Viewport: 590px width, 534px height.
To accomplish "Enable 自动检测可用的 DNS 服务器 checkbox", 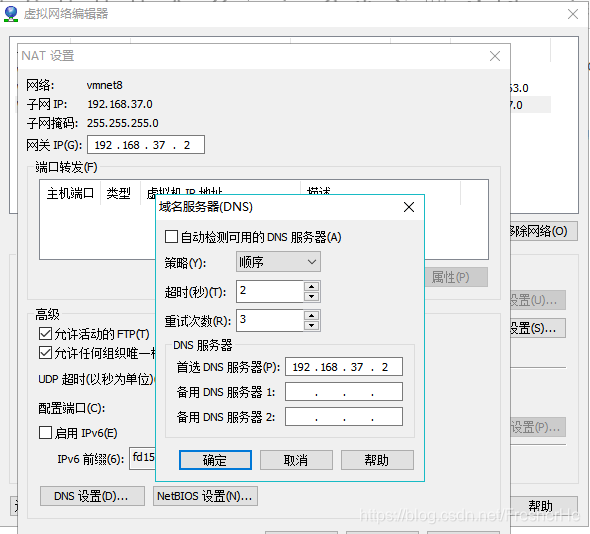I will [171, 237].
